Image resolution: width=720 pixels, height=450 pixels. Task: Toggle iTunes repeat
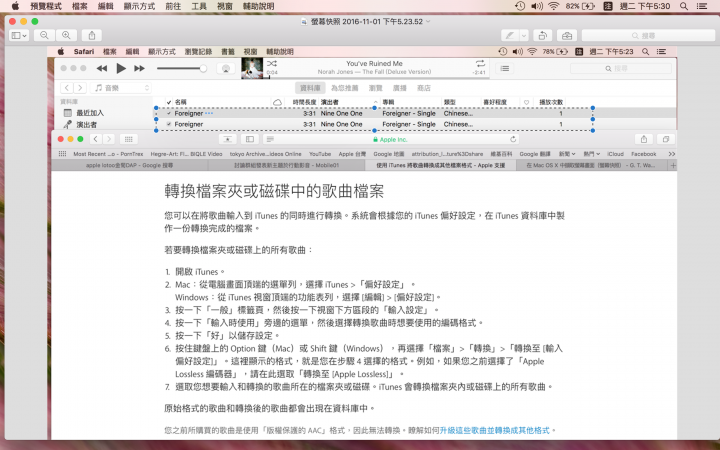[x=480, y=63]
